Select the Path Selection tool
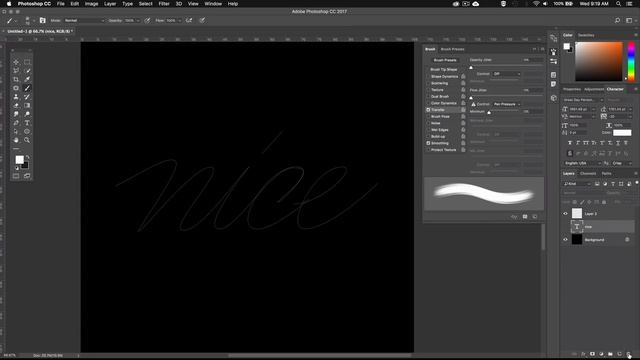Screen dimensions: 640x360 pyautogui.click(x=16, y=131)
